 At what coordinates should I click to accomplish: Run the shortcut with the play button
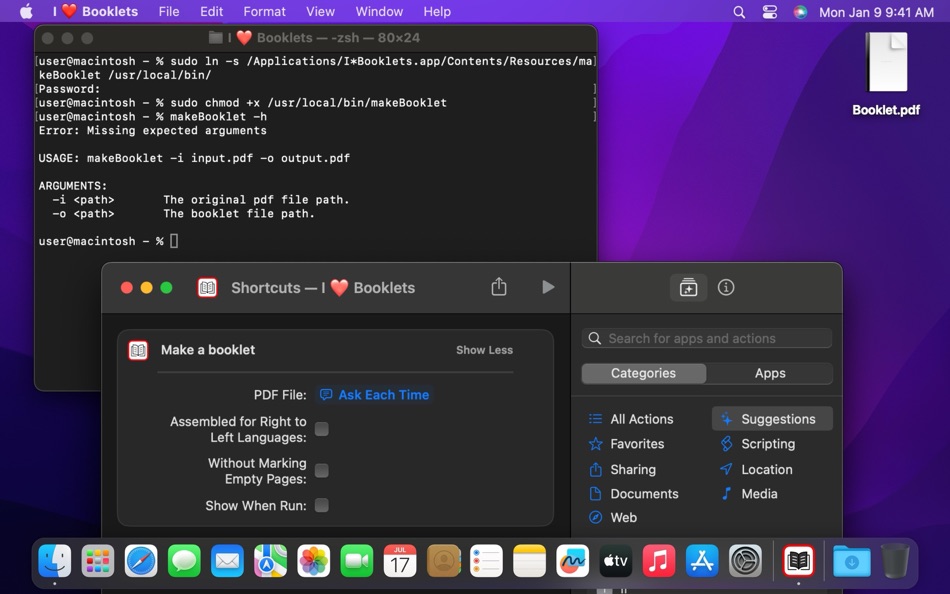[548, 287]
